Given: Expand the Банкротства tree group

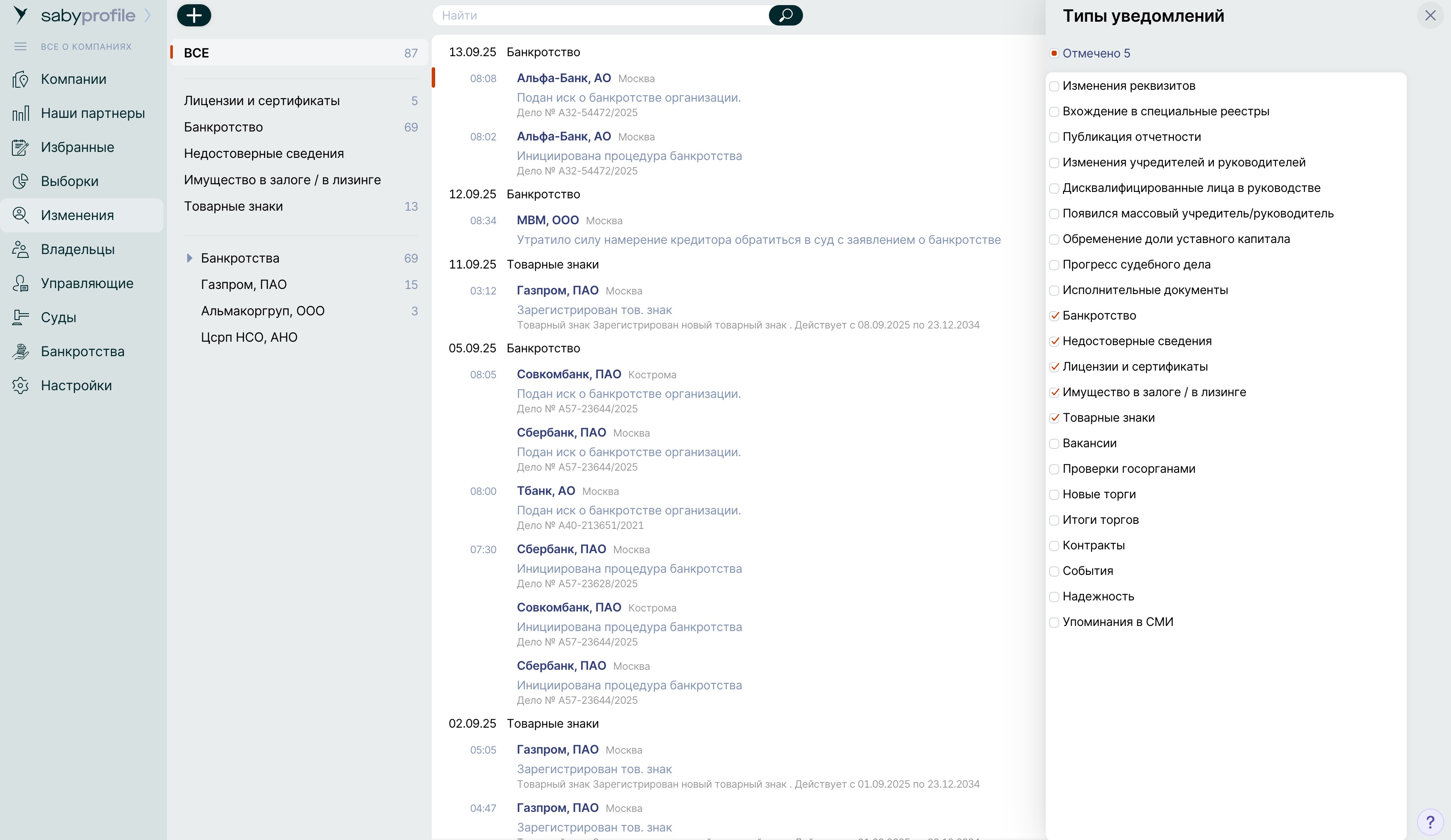Looking at the screenshot, I should (189, 258).
